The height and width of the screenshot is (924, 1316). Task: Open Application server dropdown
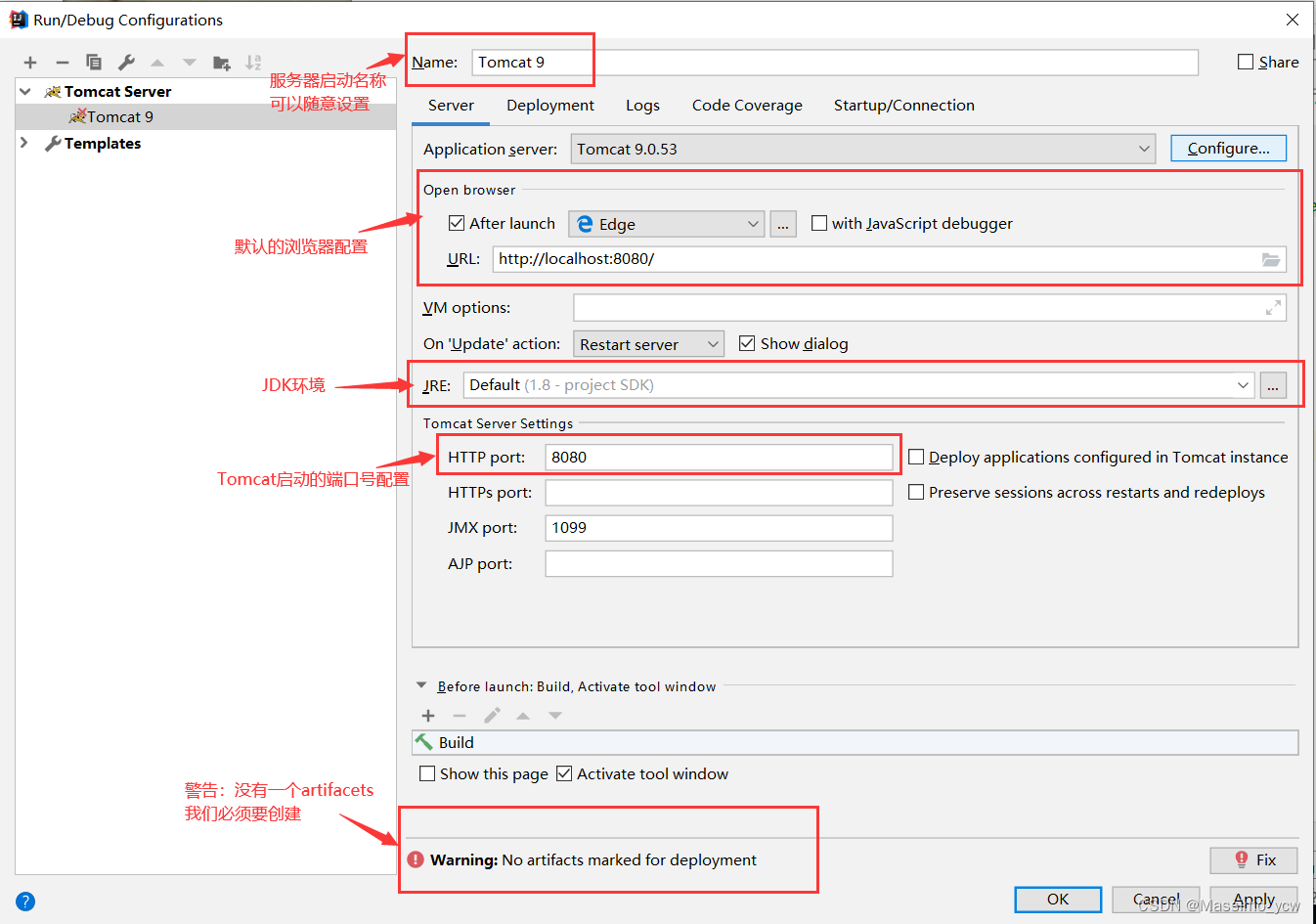(863, 149)
